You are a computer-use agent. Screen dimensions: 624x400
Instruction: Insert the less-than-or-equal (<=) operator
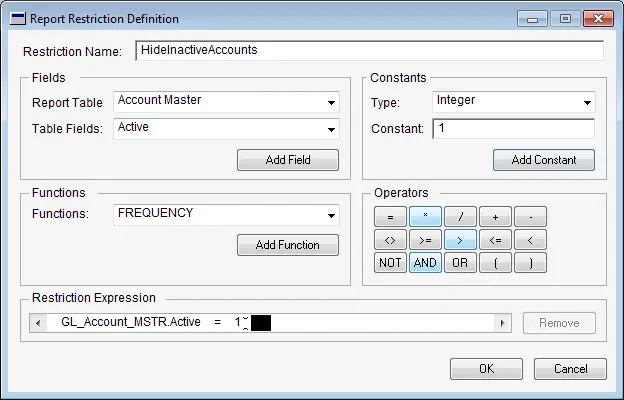coord(495,240)
